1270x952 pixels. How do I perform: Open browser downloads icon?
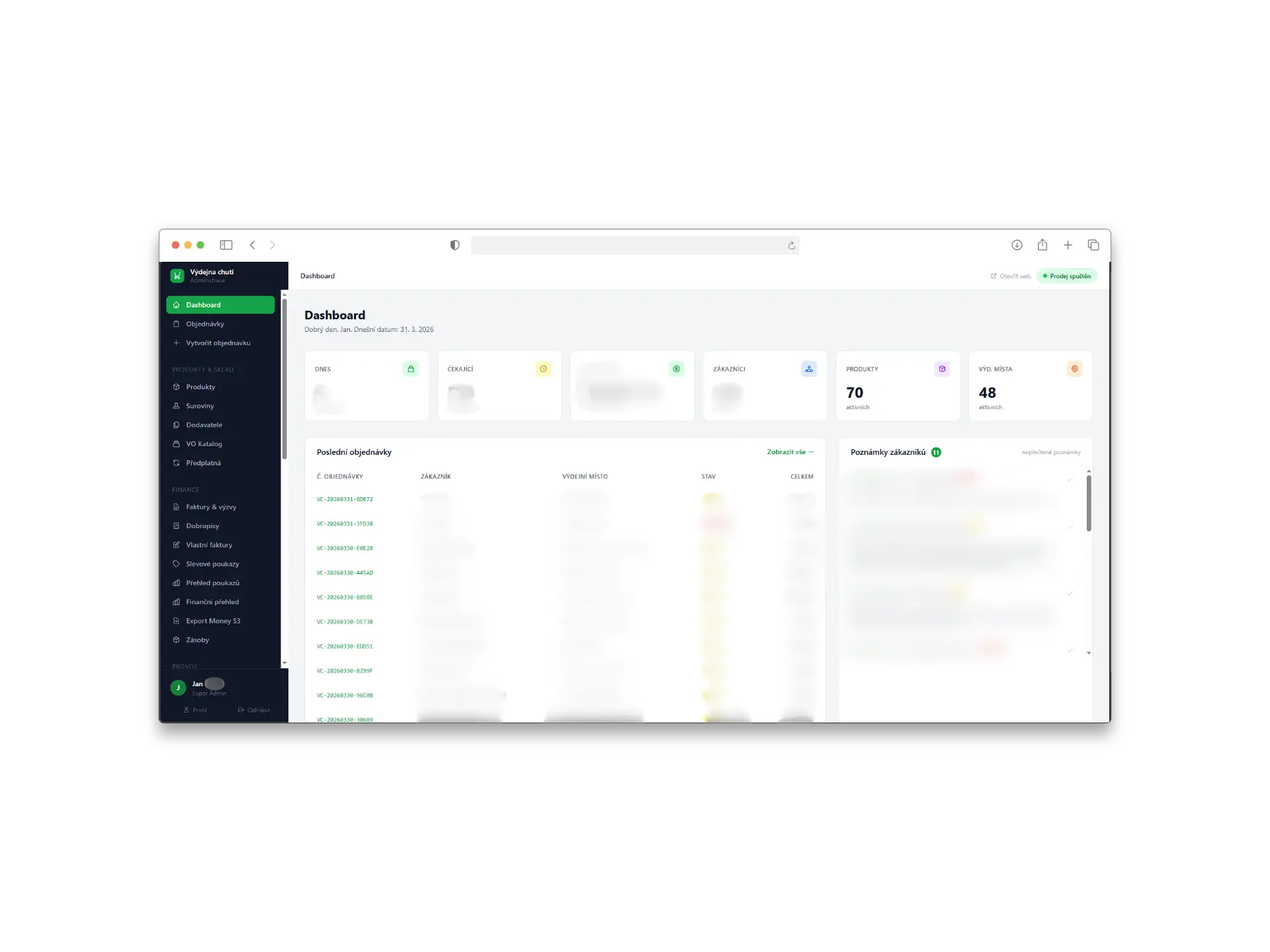click(1017, 245)
